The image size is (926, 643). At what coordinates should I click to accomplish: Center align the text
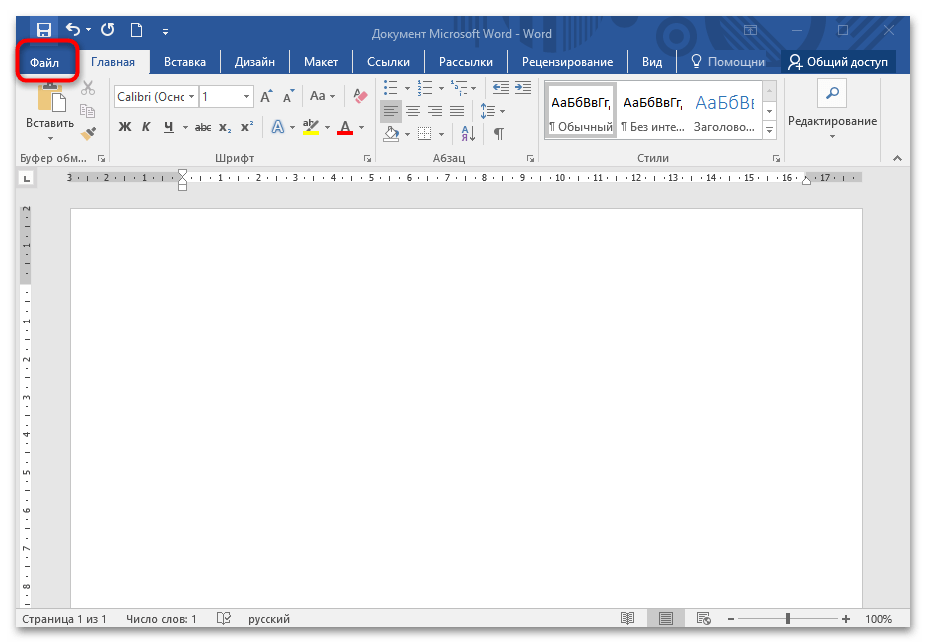pyautogui.click(x=413, y=111)
